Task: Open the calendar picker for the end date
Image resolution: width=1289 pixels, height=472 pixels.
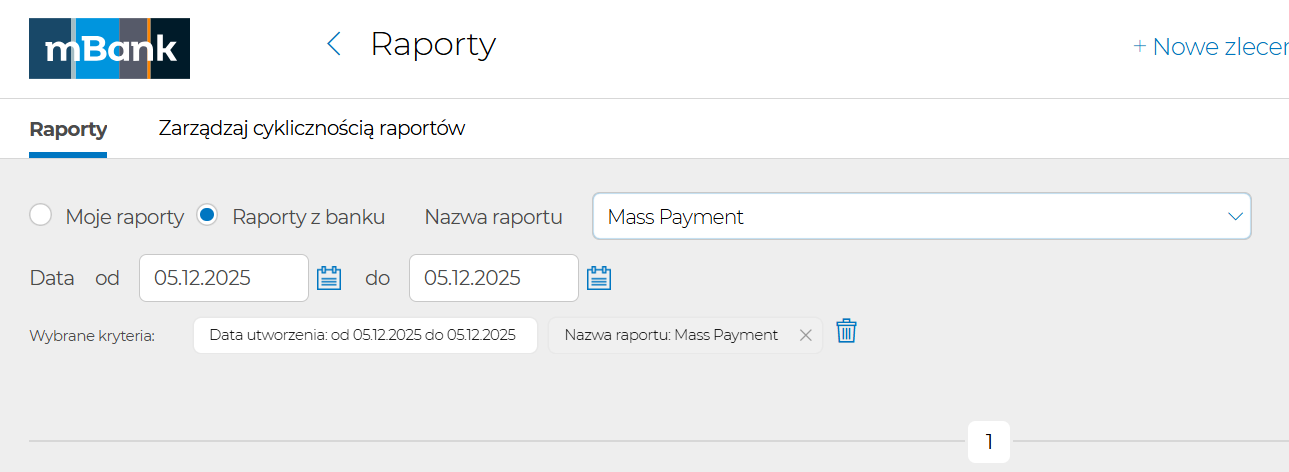Action: (x=599, y=278)
